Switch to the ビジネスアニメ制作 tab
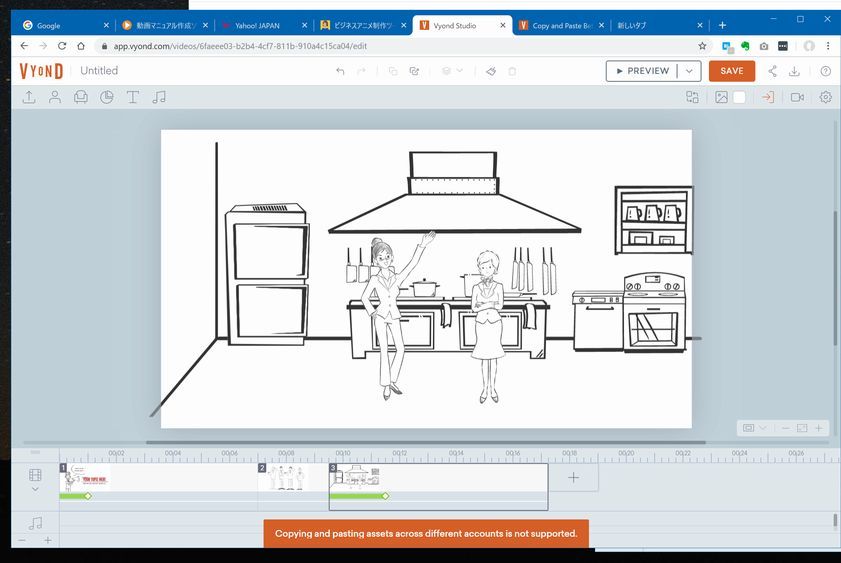 (363, 25)
